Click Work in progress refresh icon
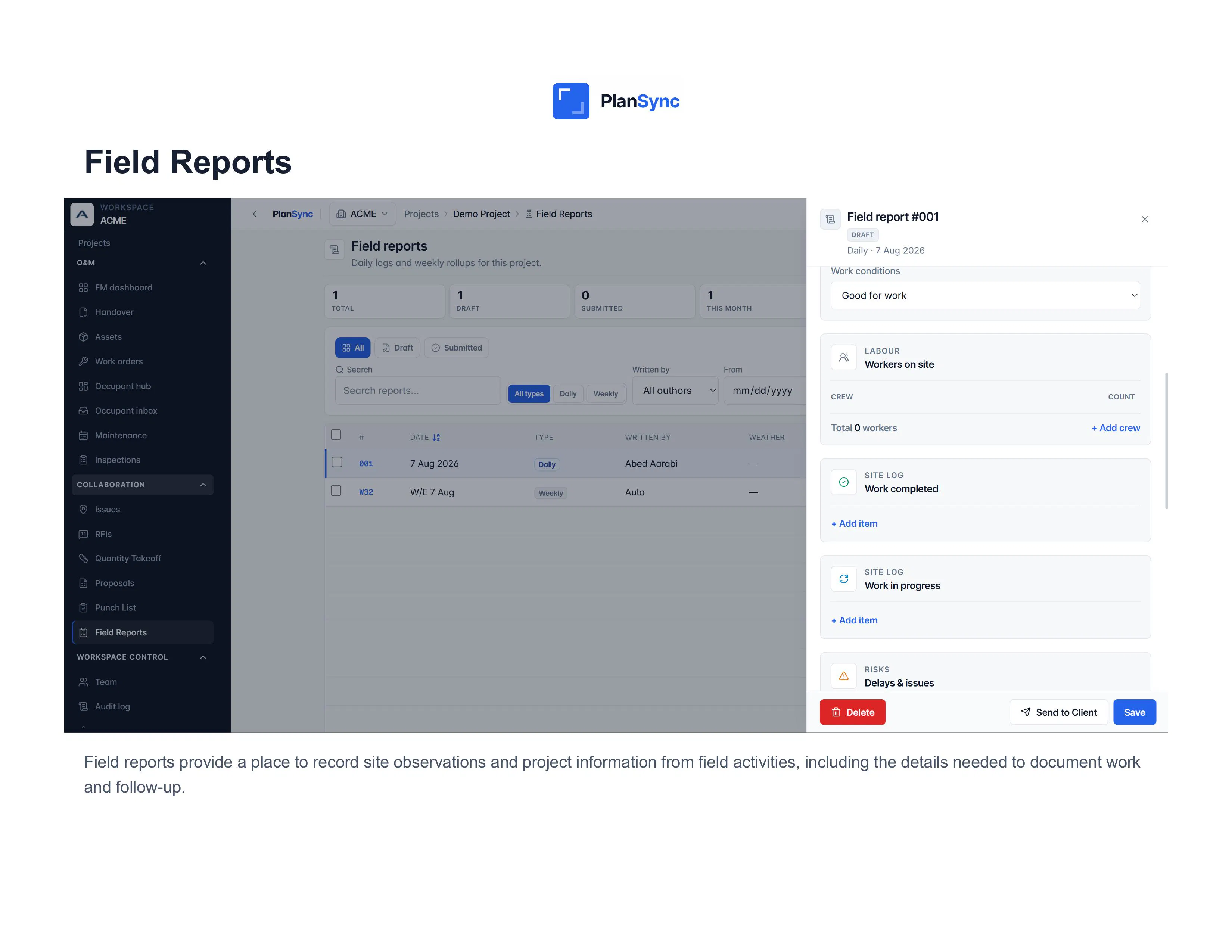The height and width of the screenshot is (952, 1232). click(x=844, y=579)
